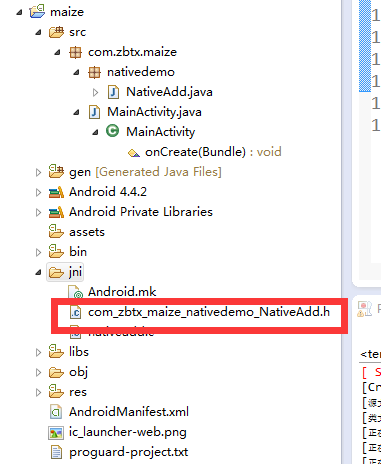Screen dimensions: 381x464
Task: Expand the NativeAdd.java arrow
Action: point(96,92)
